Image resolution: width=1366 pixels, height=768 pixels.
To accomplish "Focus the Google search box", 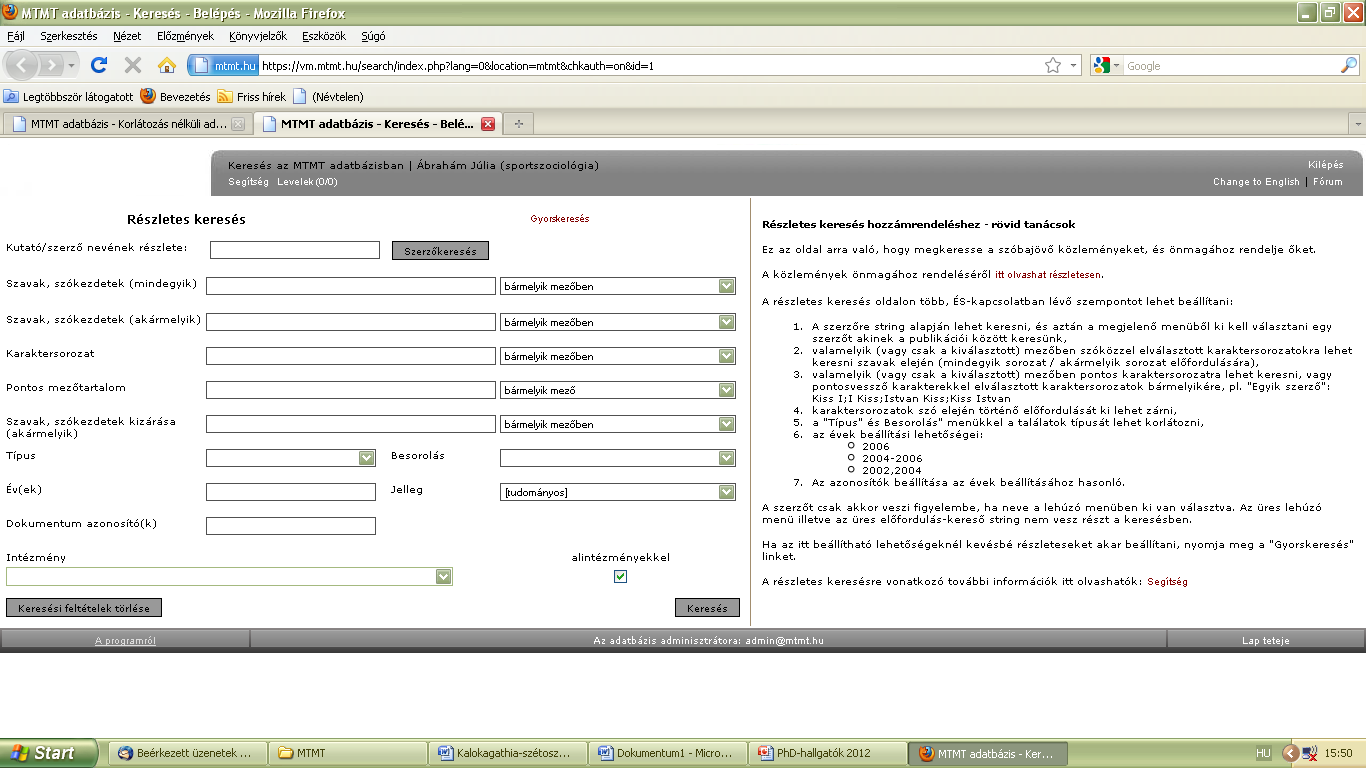I will pos(1230,65).
